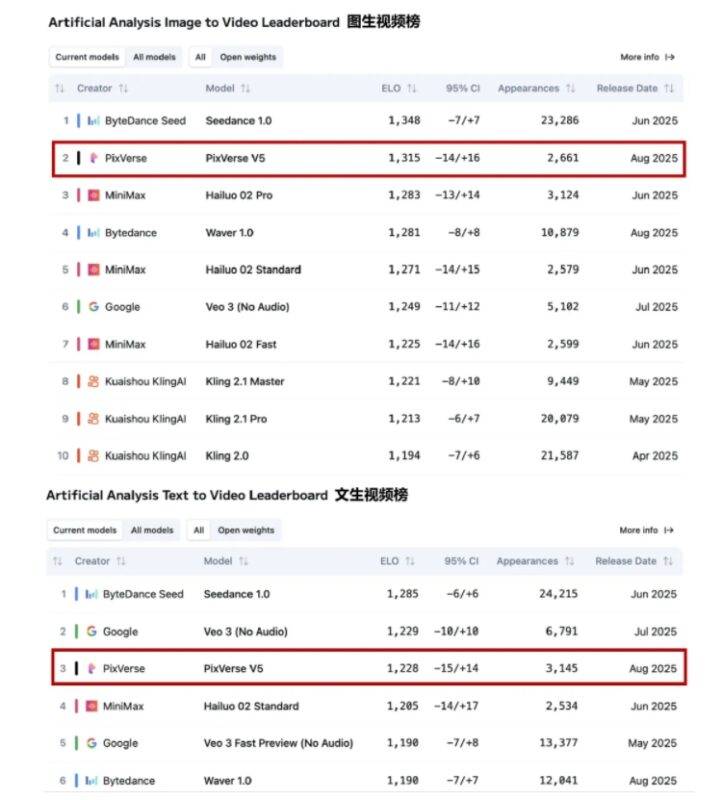Click KlingAI logo beside Kling 2.1 Master

[93, 381]
